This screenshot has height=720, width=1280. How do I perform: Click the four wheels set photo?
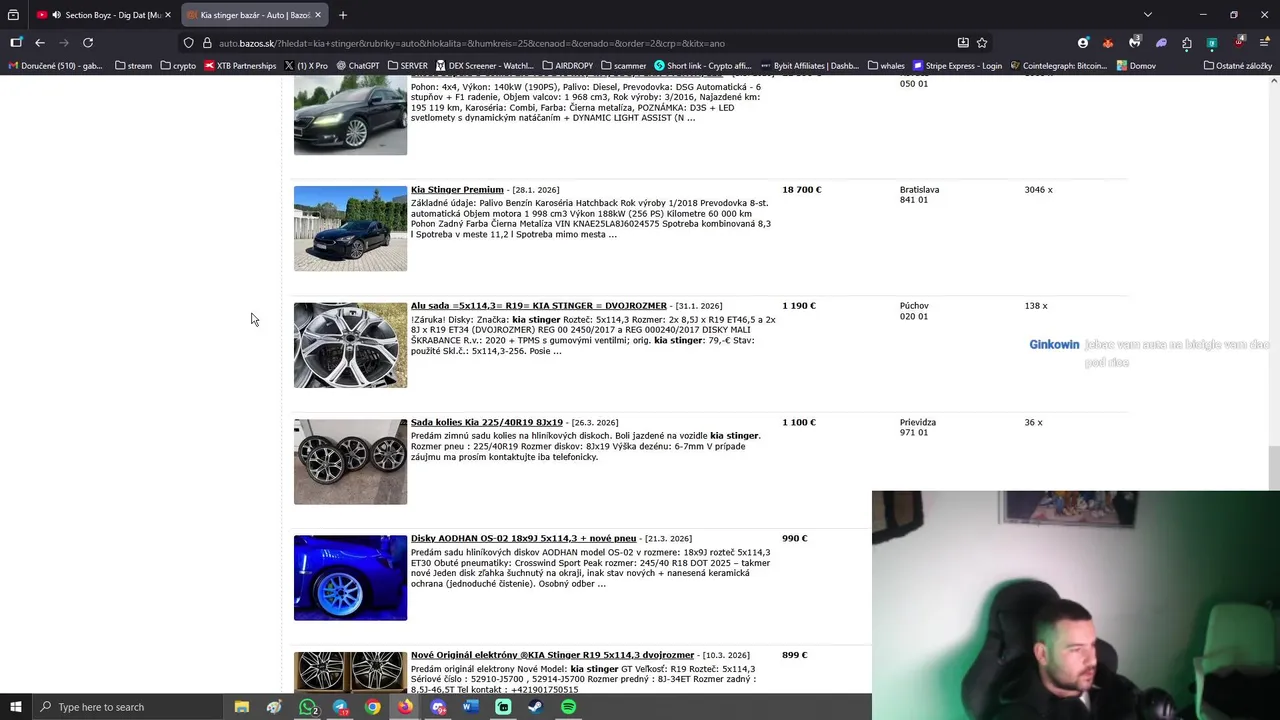point(350,462)
